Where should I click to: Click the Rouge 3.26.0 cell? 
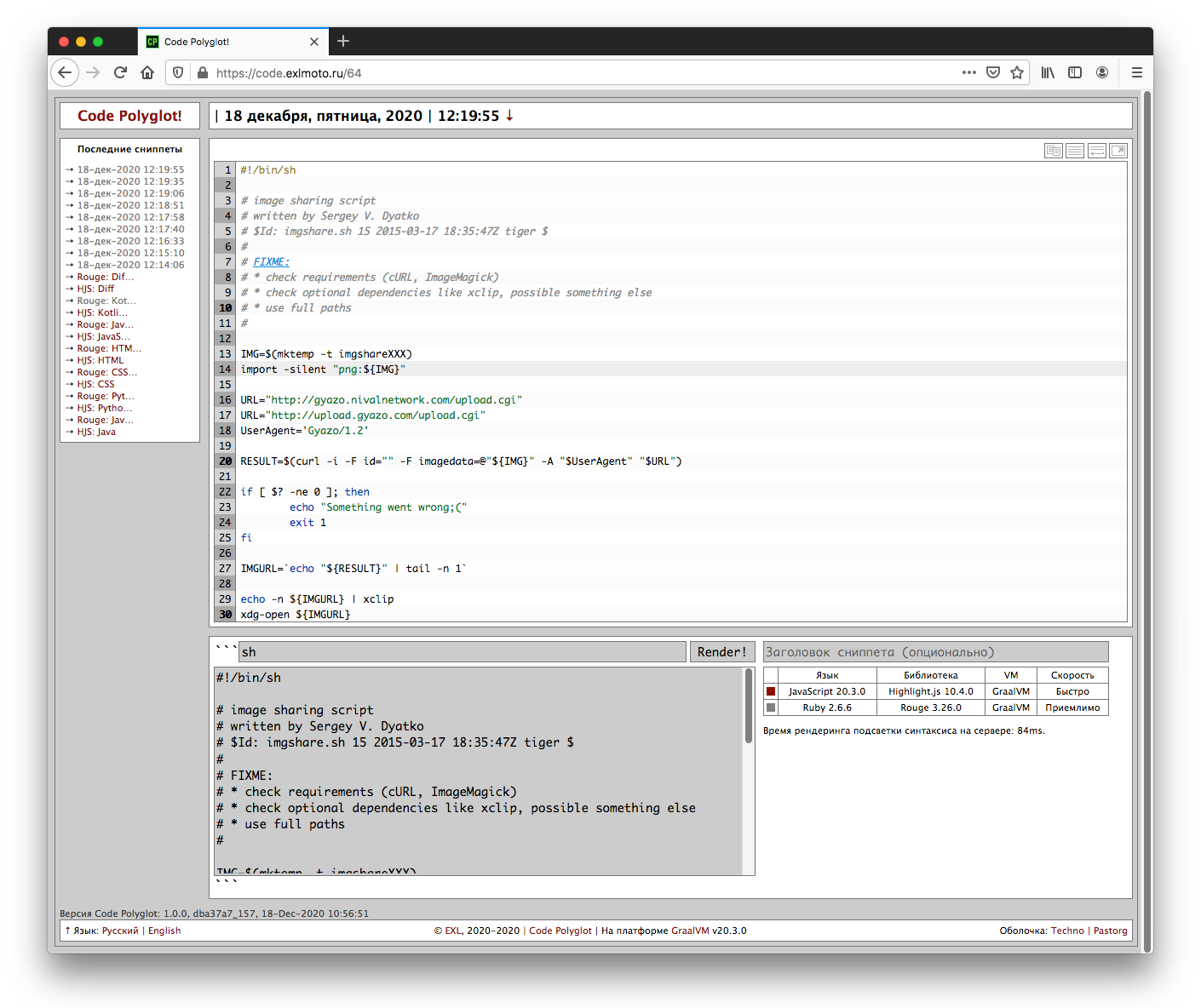pyautogui.click(x=931, y=707)
